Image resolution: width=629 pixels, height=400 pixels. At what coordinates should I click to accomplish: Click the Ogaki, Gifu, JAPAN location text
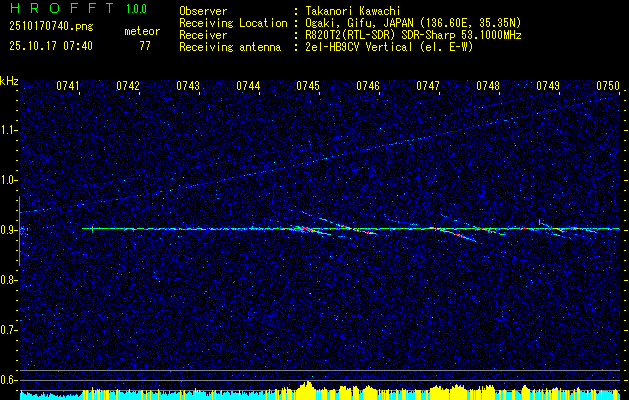[414, 23]
